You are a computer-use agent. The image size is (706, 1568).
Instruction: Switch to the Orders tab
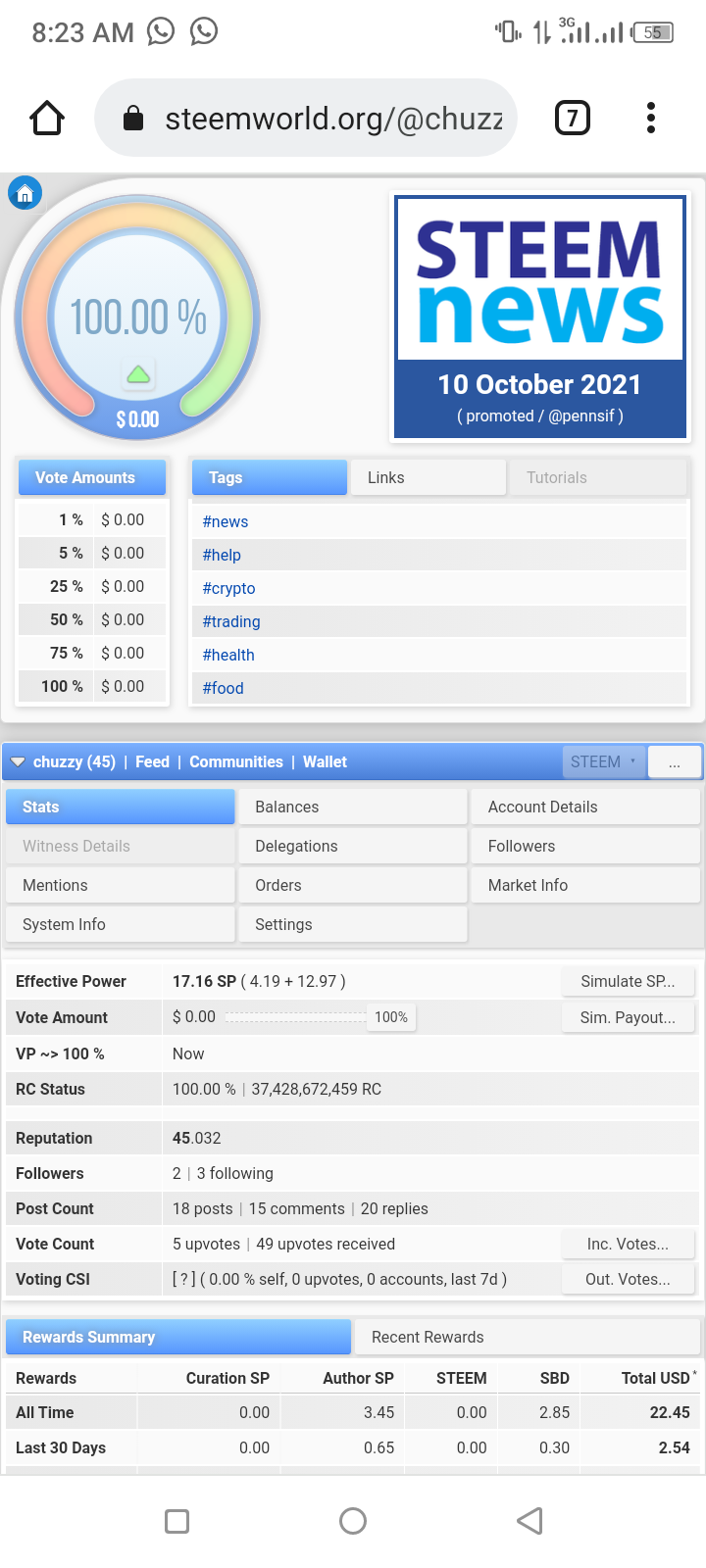[353, 885]
